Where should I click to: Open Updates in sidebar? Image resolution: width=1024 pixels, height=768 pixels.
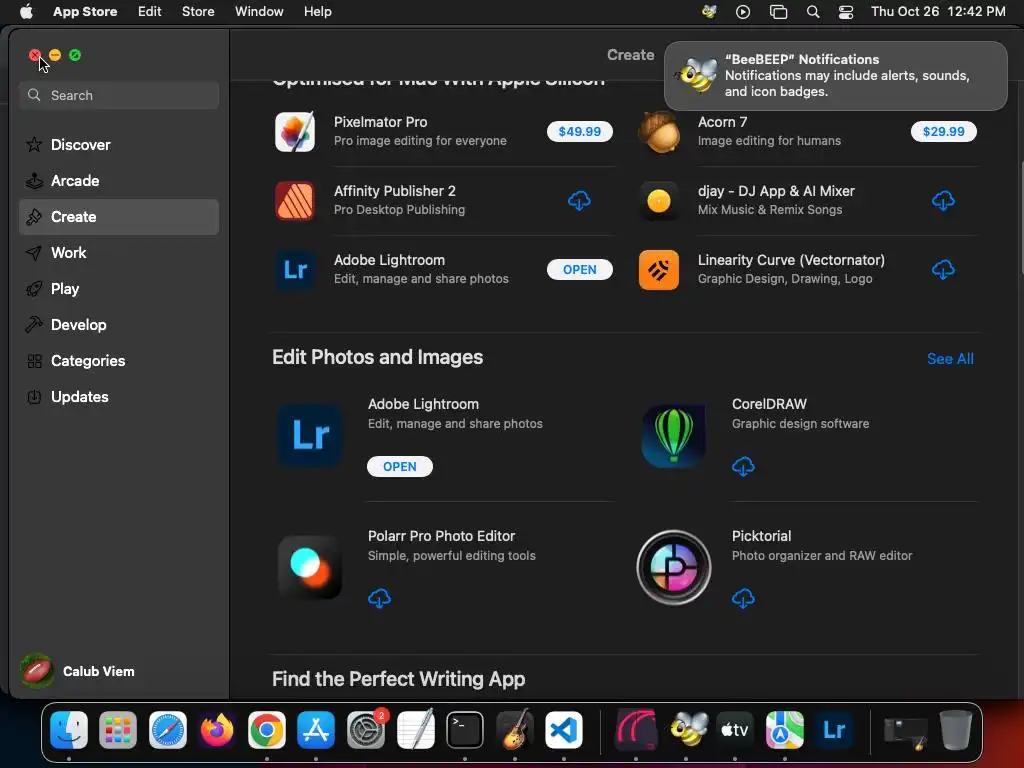pyautogui.click(x=119, y=396)
